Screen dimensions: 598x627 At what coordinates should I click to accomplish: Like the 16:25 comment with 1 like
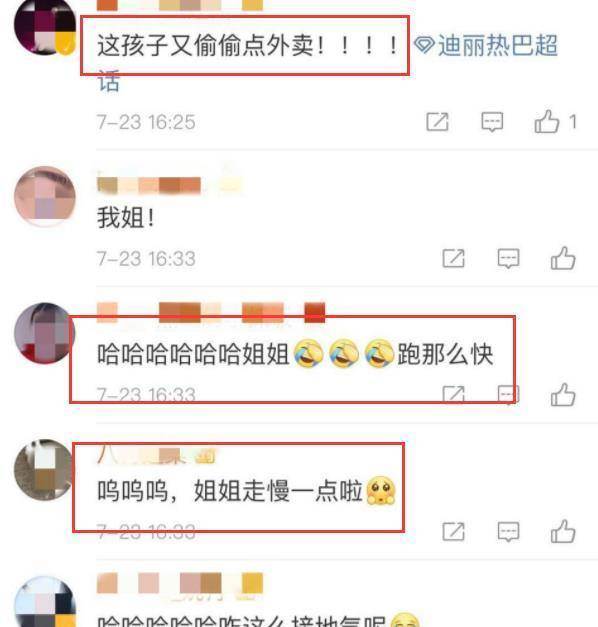point(547,122)
